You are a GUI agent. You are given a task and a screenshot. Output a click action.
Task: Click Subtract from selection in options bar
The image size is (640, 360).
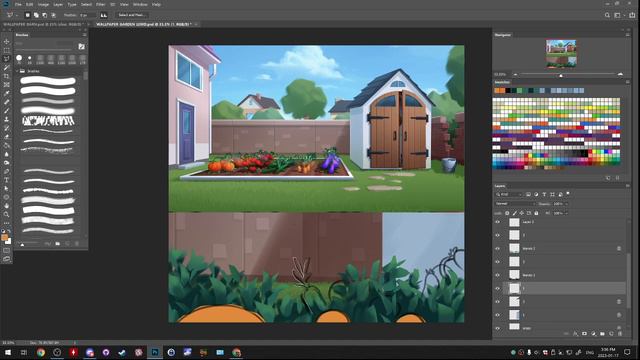(x=44, y=15)
